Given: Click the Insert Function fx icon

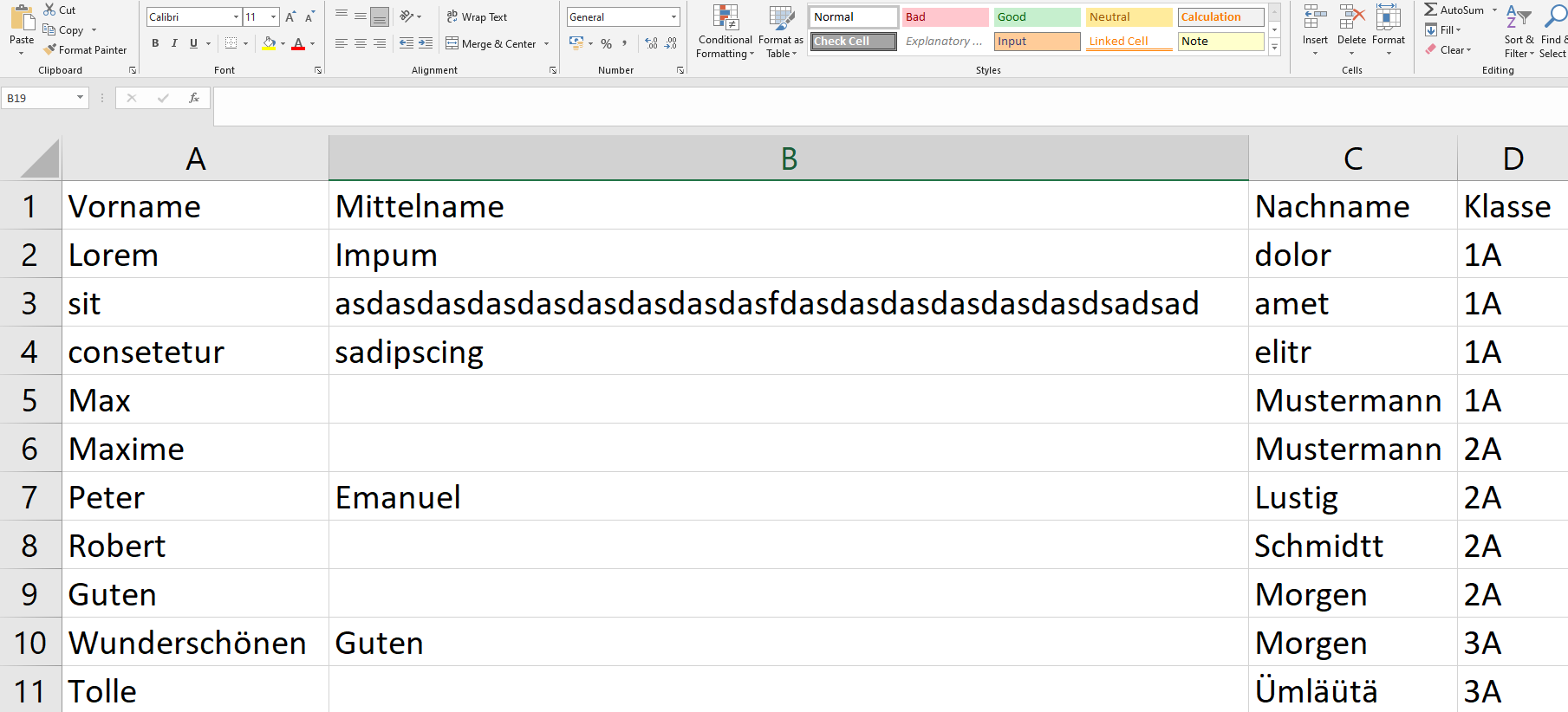Looking at the screenshot, I should pos(194,98).
